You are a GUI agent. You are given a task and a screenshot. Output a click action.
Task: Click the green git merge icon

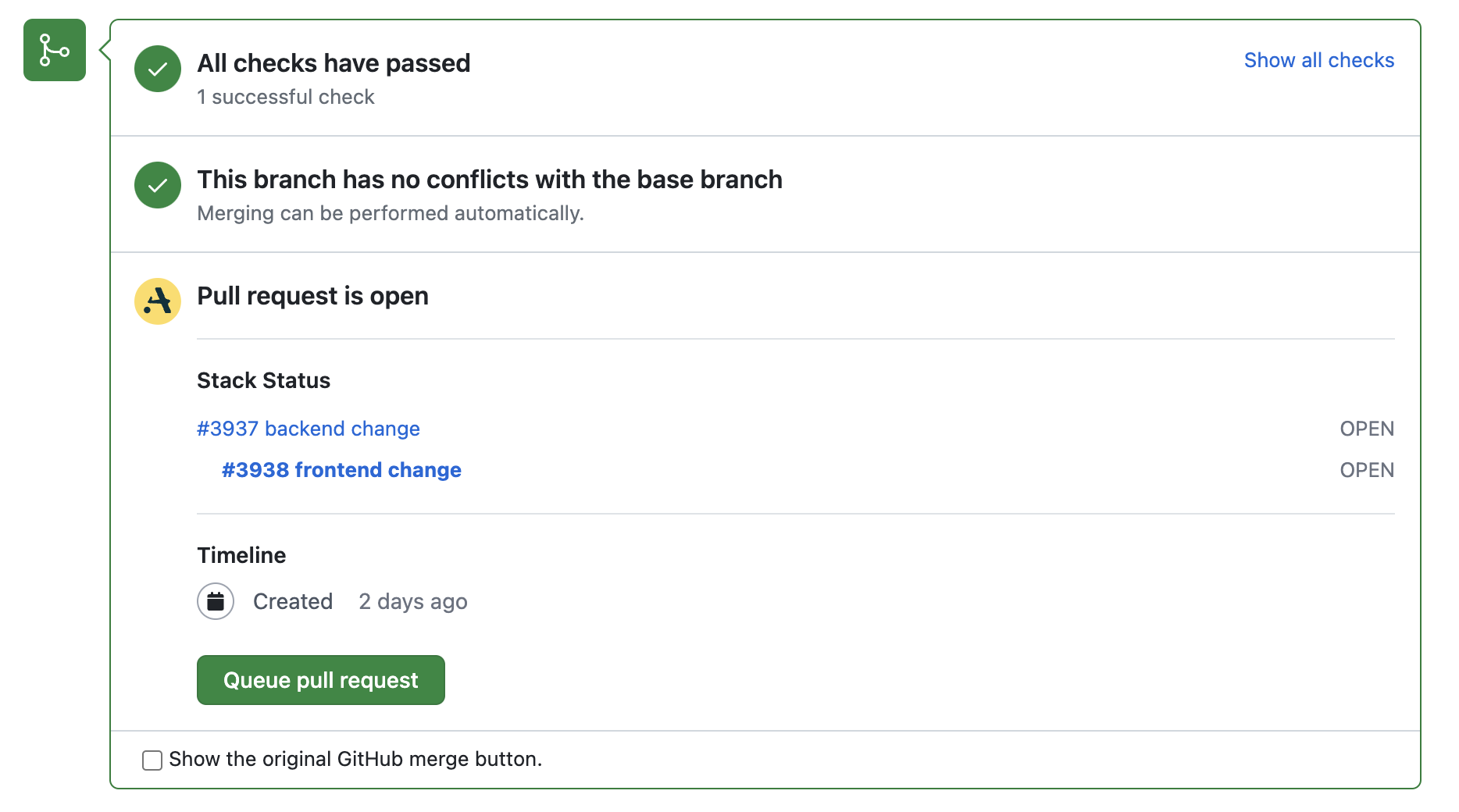[x=55, y=50]
